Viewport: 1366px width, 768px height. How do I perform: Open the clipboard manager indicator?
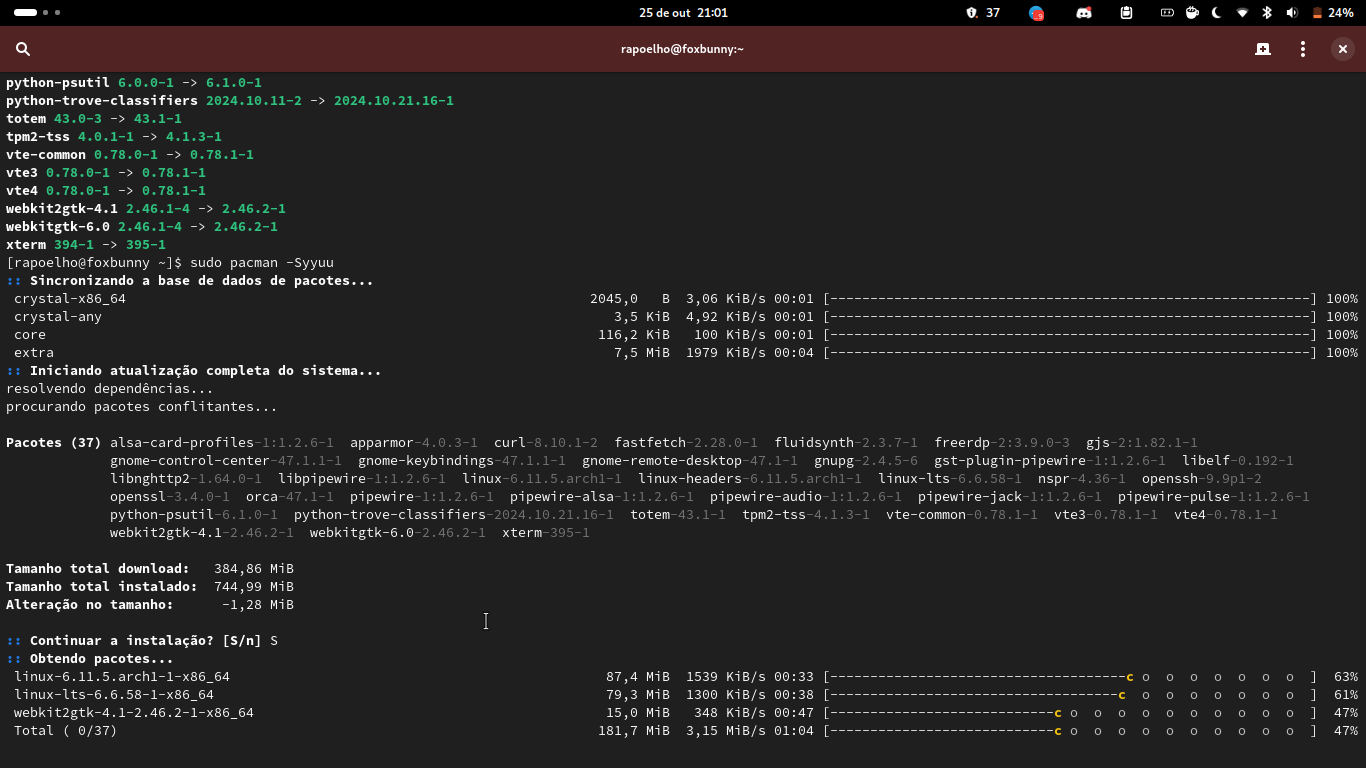click(x=1127, y=13)
